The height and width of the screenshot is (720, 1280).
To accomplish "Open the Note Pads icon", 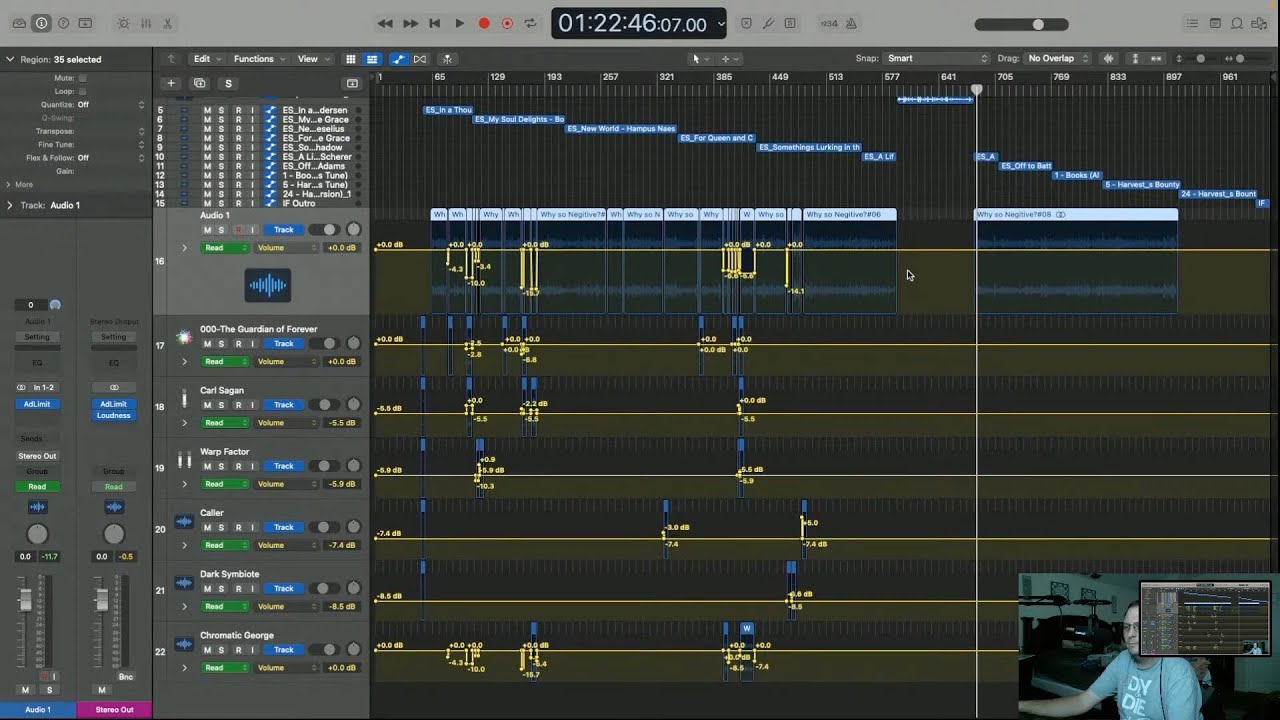I will pyautogui.click(x=1215, y=23).
